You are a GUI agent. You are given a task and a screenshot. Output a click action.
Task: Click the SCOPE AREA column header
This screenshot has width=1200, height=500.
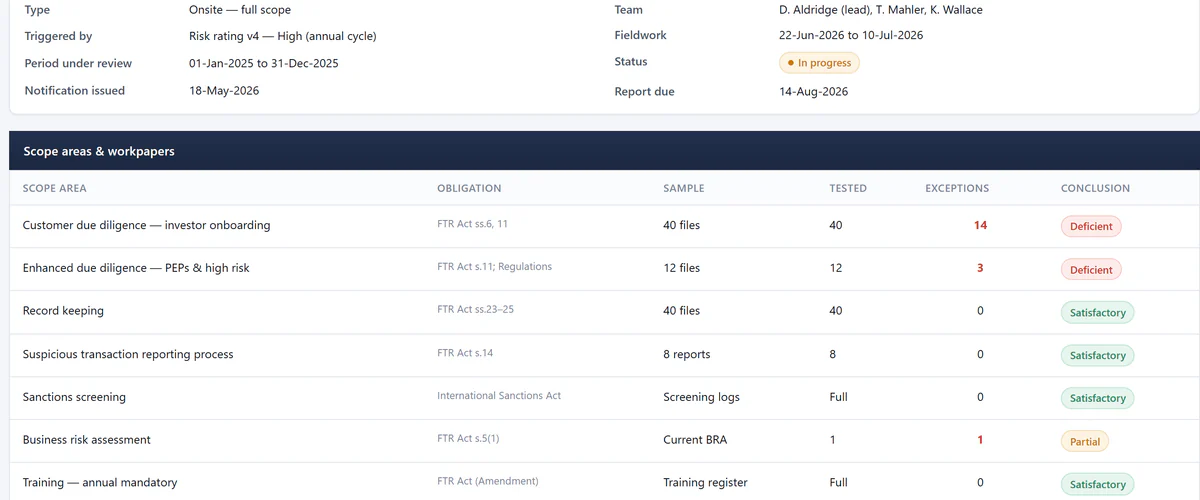coord(55,188)
